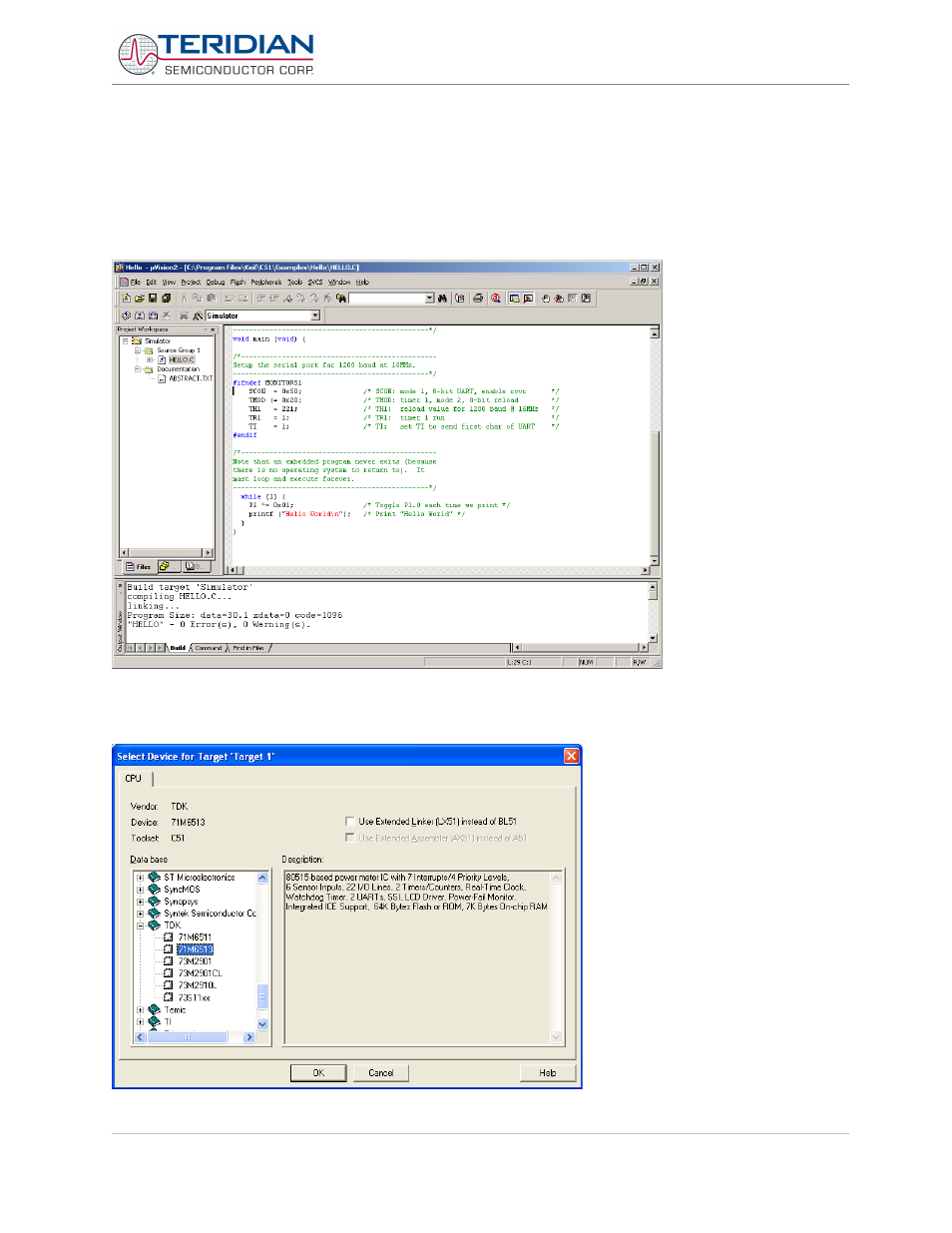Open the File menu

(x=135, y=283)
